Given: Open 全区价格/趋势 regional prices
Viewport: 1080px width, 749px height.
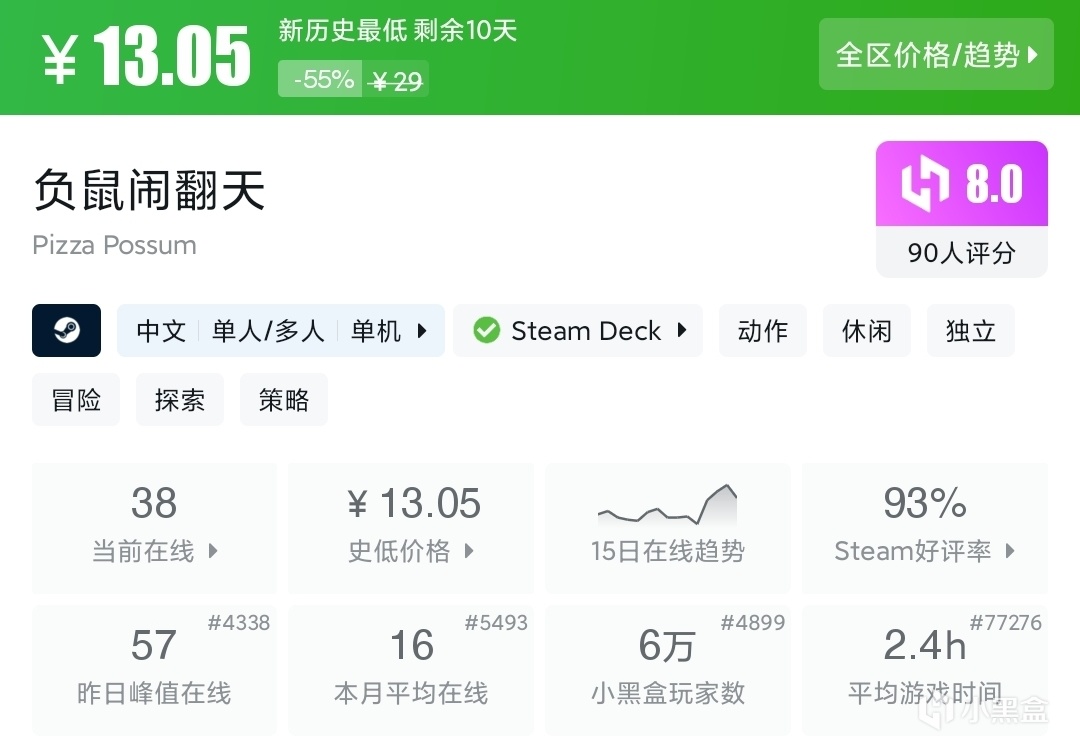Looking at the screenshot, I should (x=936, y=54).
